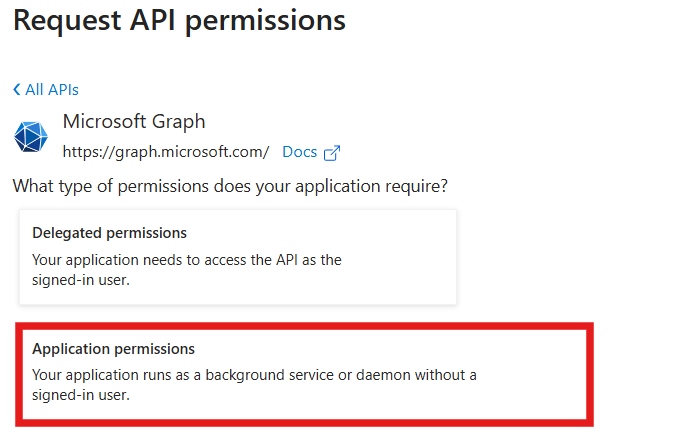Click the back chevron beside All APIs
The height and width of the screenshot is (448, 692).
(x=17, y=90)
